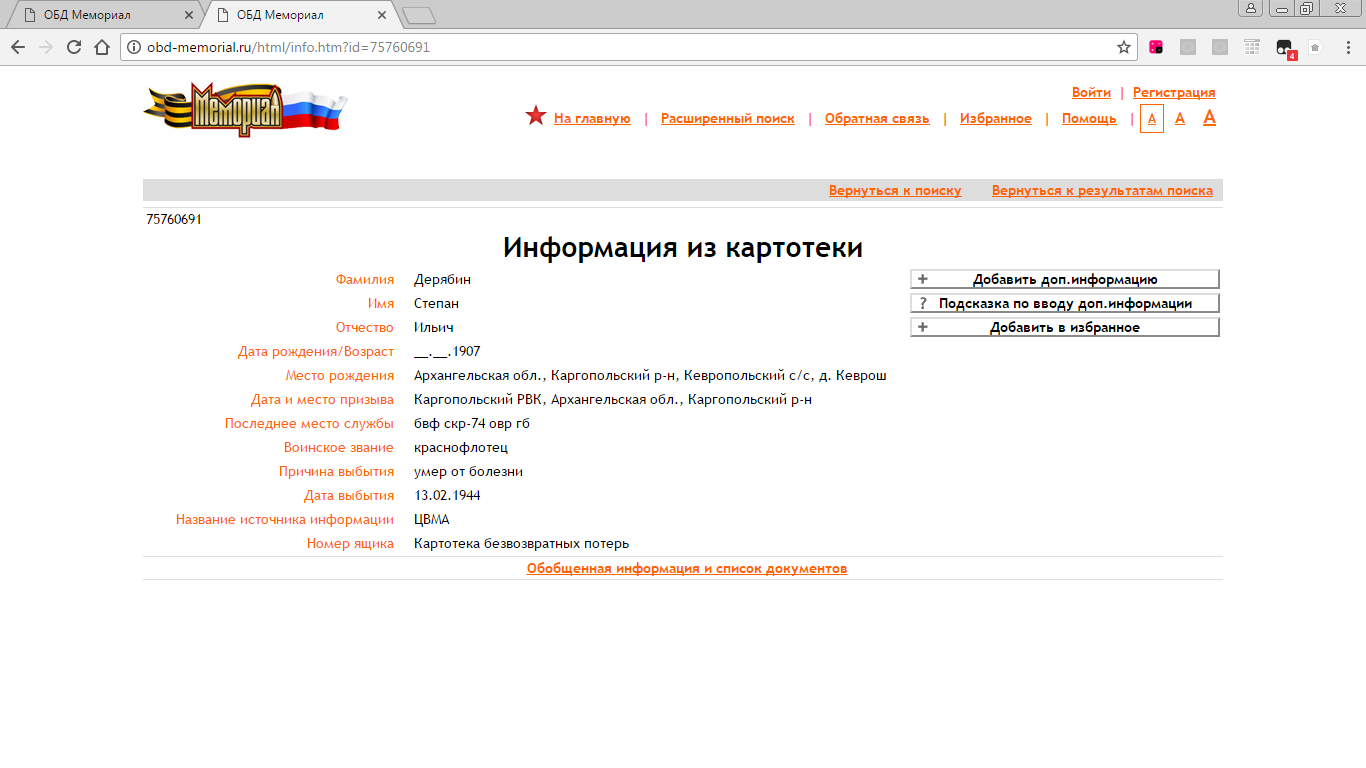Open Обратная связь link

(877, 118)
